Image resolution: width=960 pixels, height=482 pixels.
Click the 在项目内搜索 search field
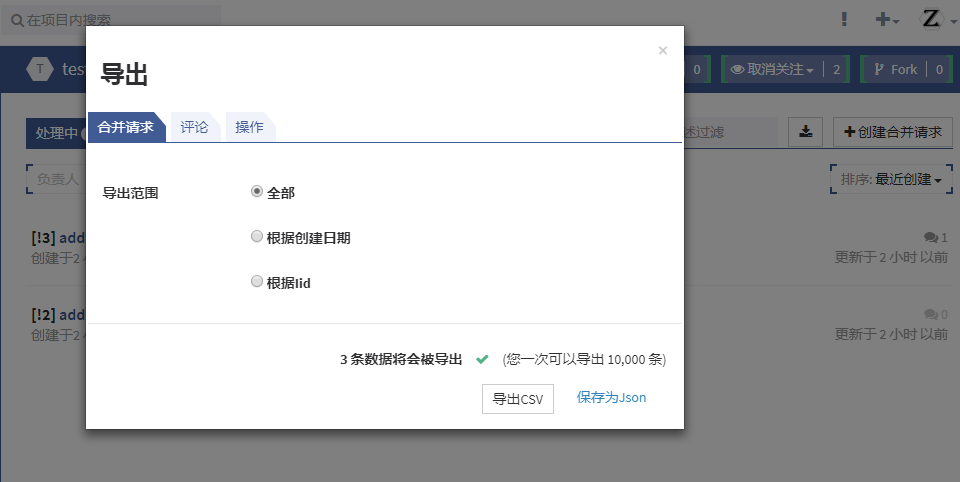pos(115,19)
